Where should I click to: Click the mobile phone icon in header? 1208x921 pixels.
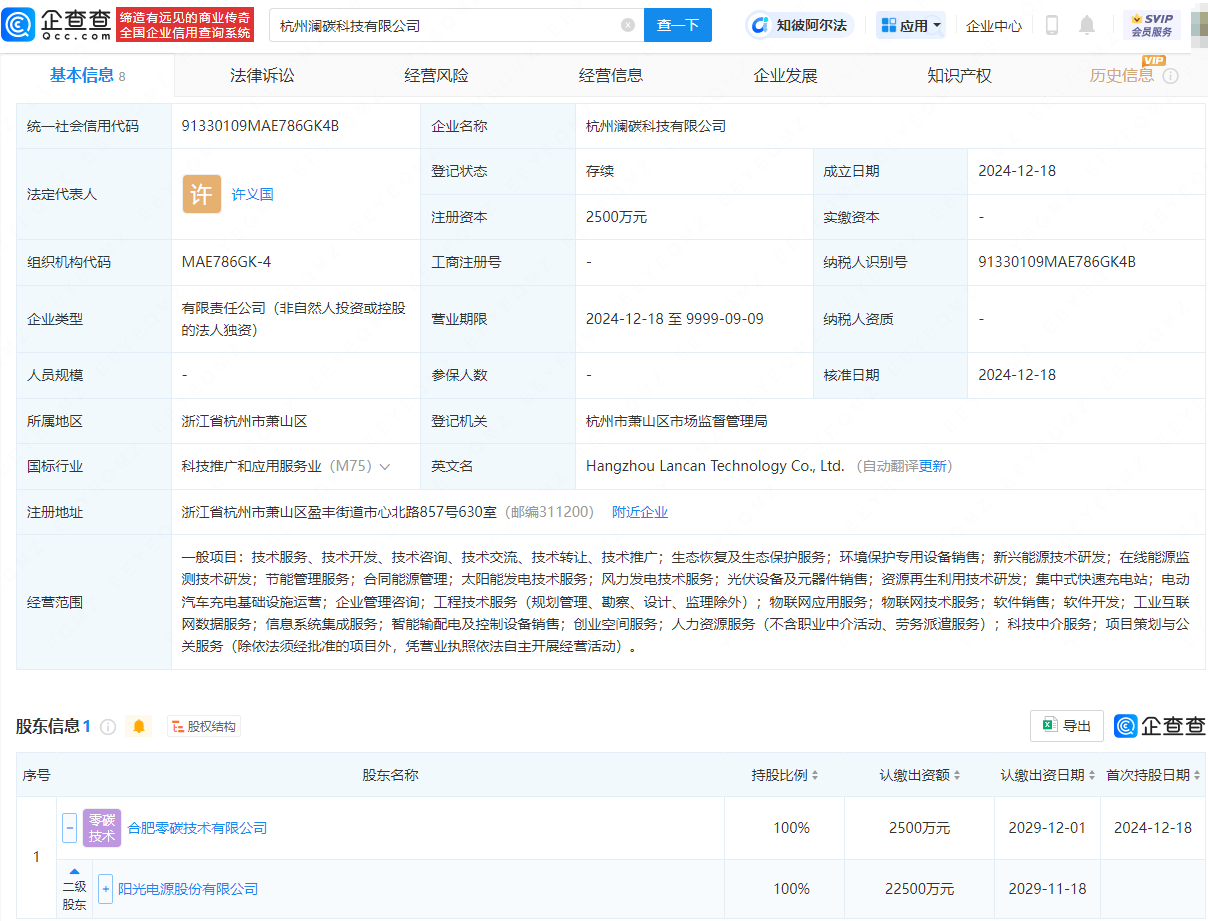1052,25
